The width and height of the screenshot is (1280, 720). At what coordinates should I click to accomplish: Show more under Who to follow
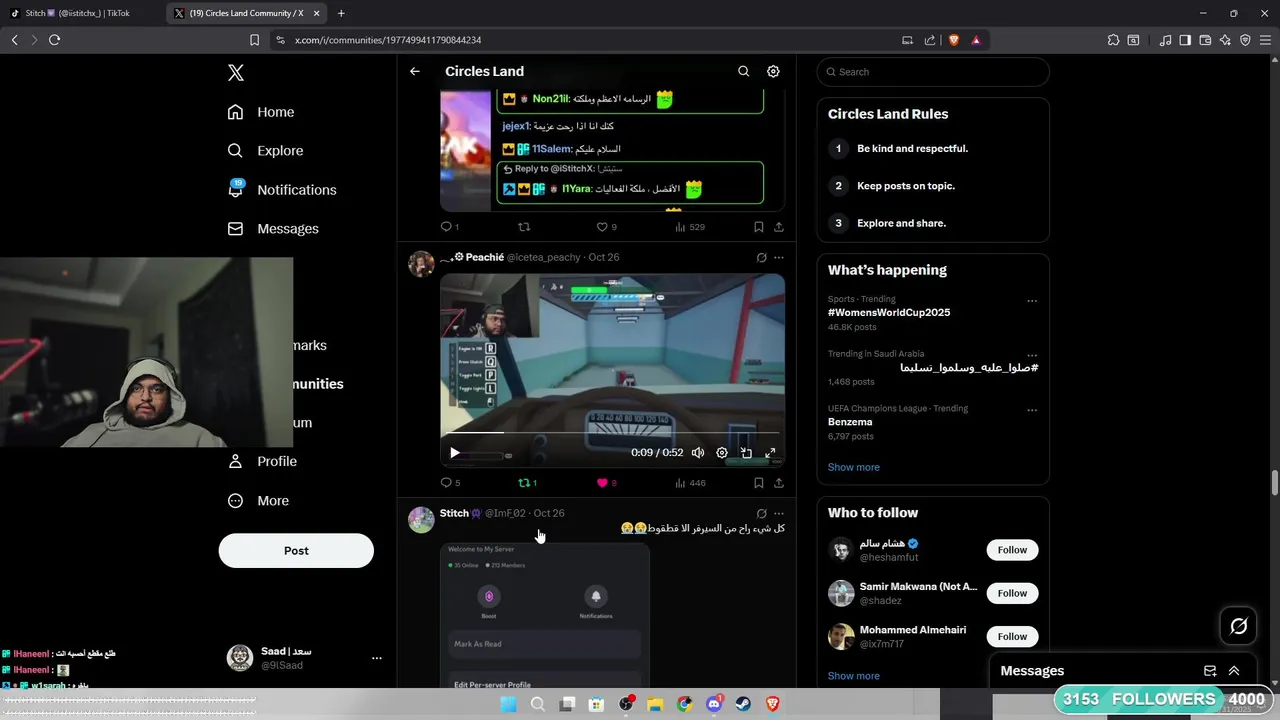[854, 676]
